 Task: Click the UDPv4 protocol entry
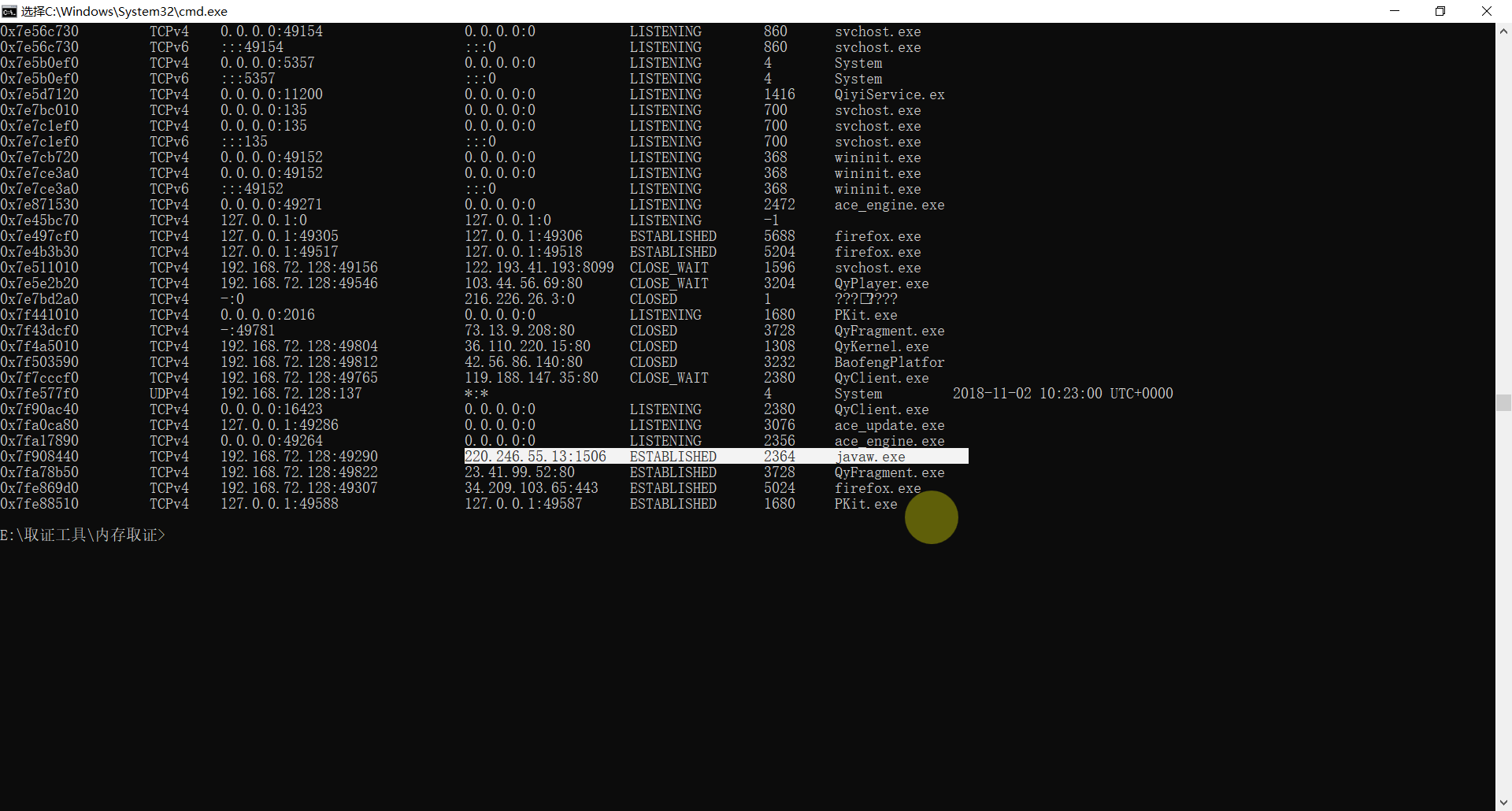click(x=169, y=394)
